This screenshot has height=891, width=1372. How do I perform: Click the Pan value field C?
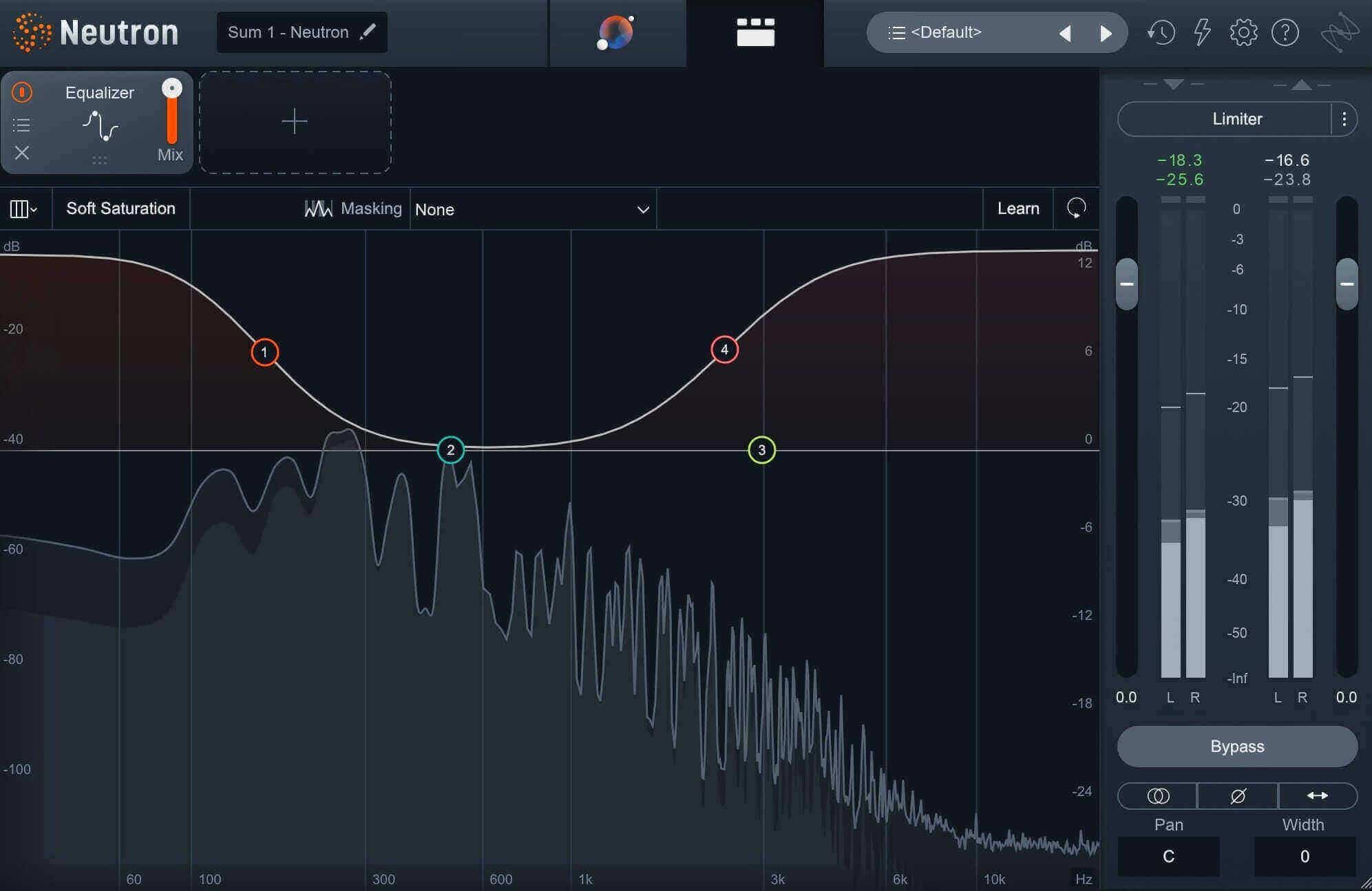point(1168,857)
